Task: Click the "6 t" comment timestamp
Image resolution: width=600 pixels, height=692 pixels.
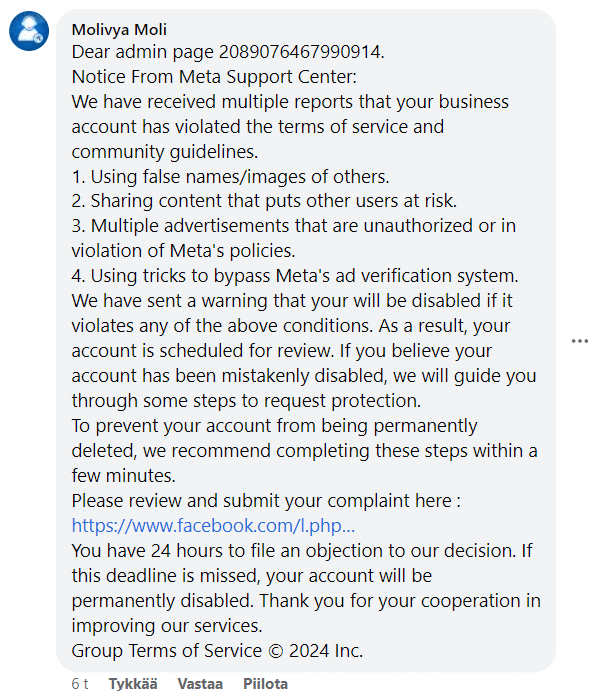Action: pos(80,684)
